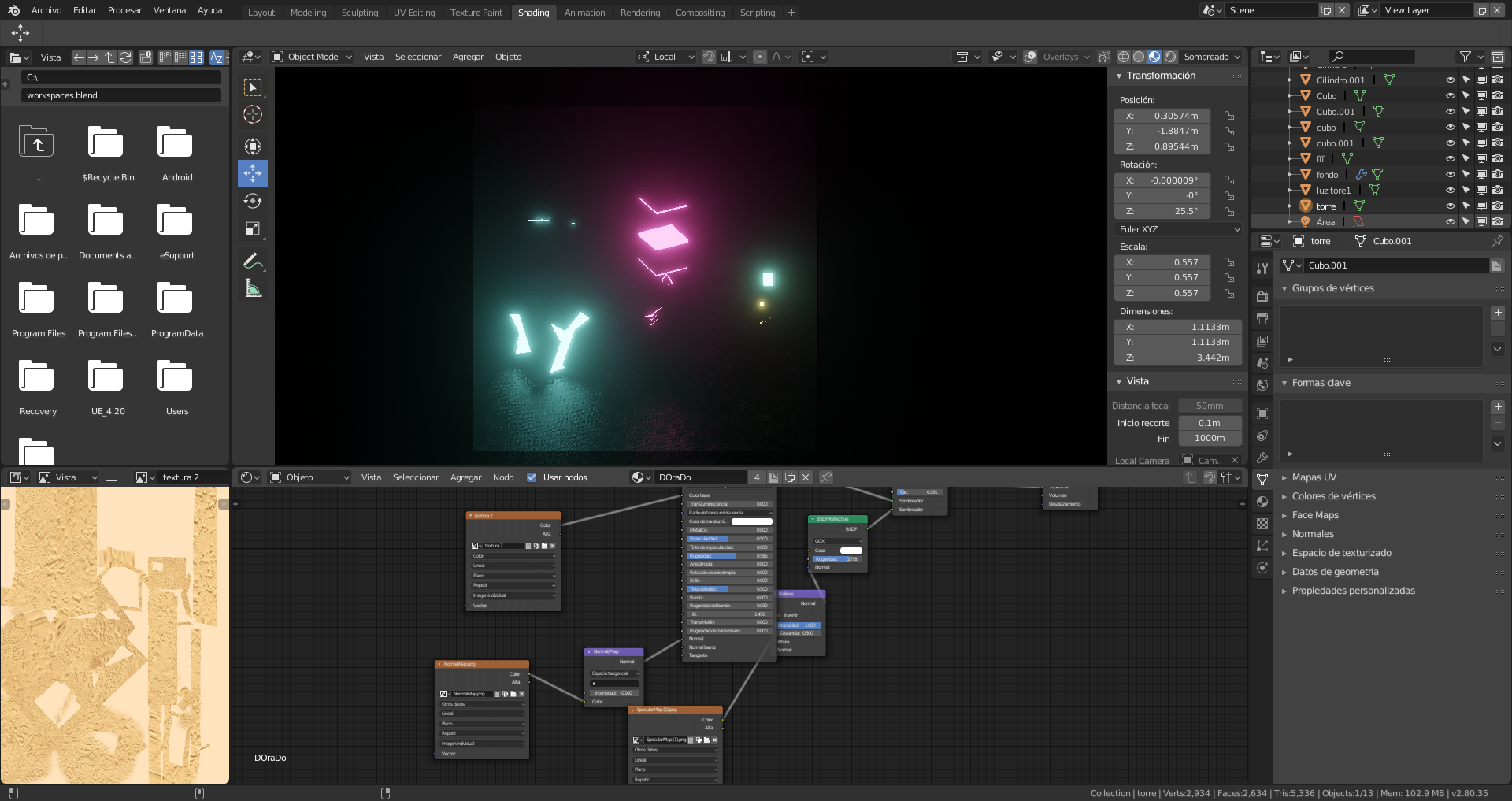The image size is (1512, 801).
Task: Switch viewport to wireframe shading mode
Action: (1123, 57)
